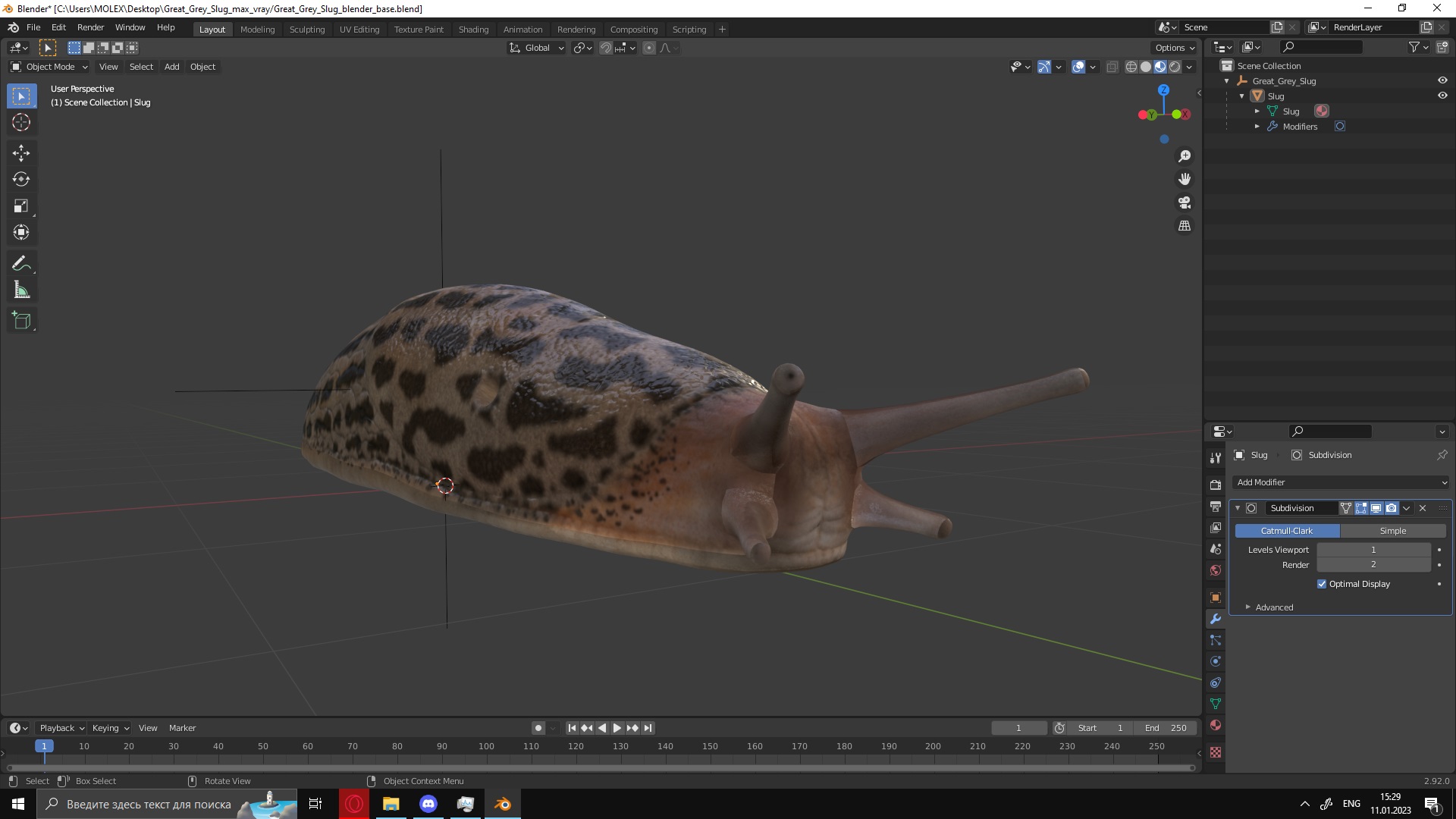The width and height of the screenshot is (1456, 819).
Task: Switch to the UV Editing workspace tab
Action: 359,30
